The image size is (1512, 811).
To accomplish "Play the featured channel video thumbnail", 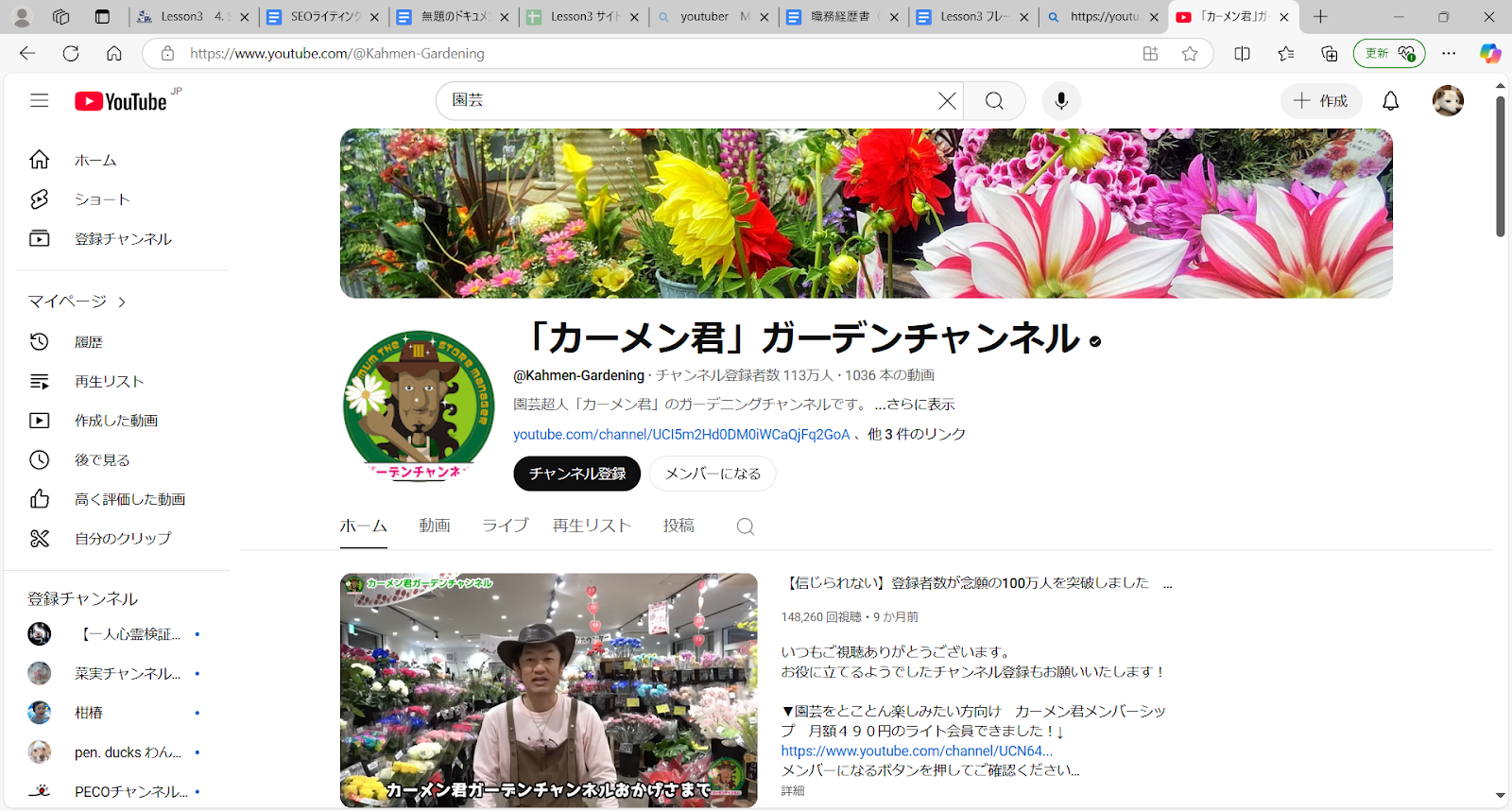I will (549, 690).
